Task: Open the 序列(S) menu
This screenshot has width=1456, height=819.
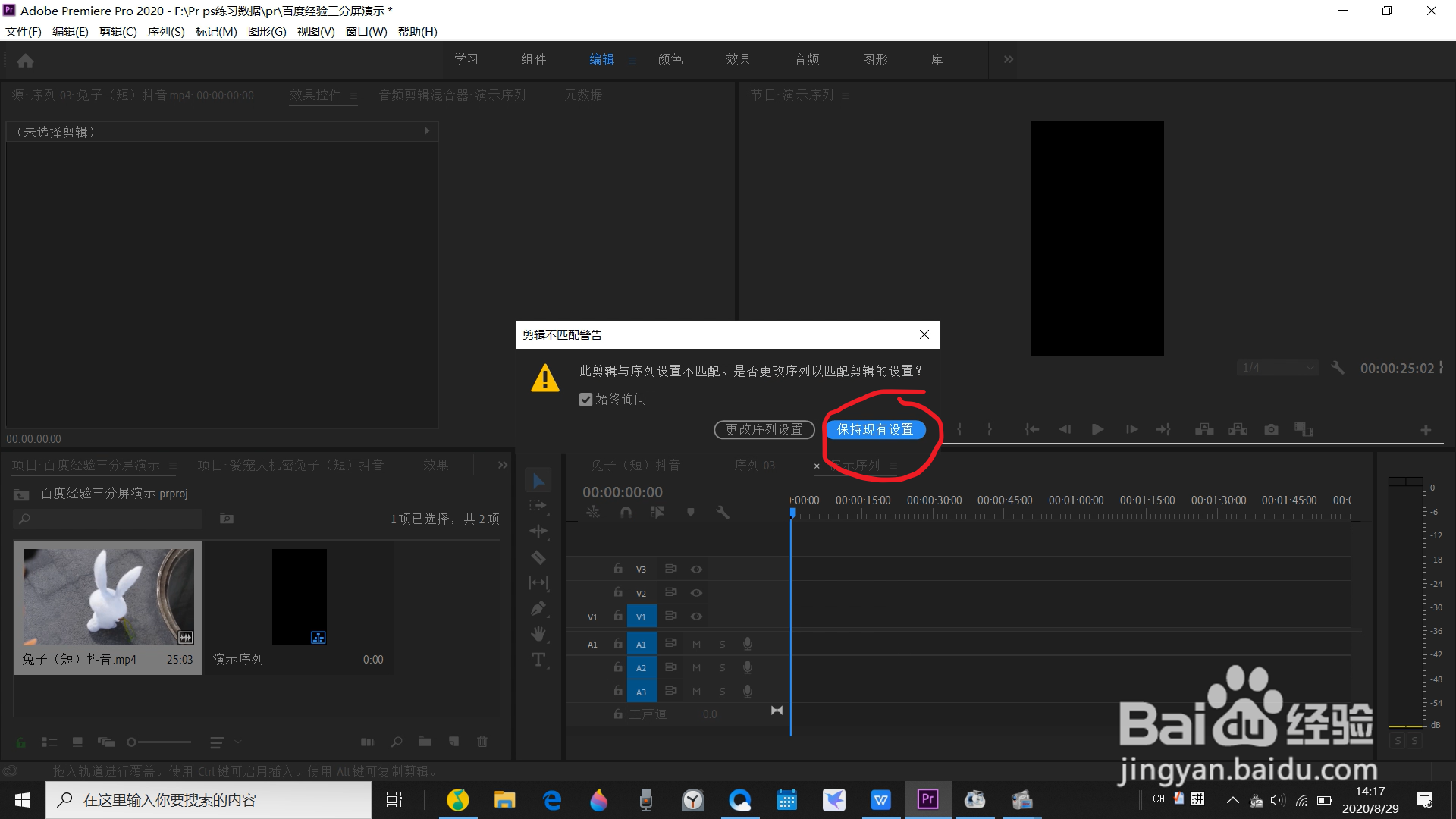Action: click(165, 31)
